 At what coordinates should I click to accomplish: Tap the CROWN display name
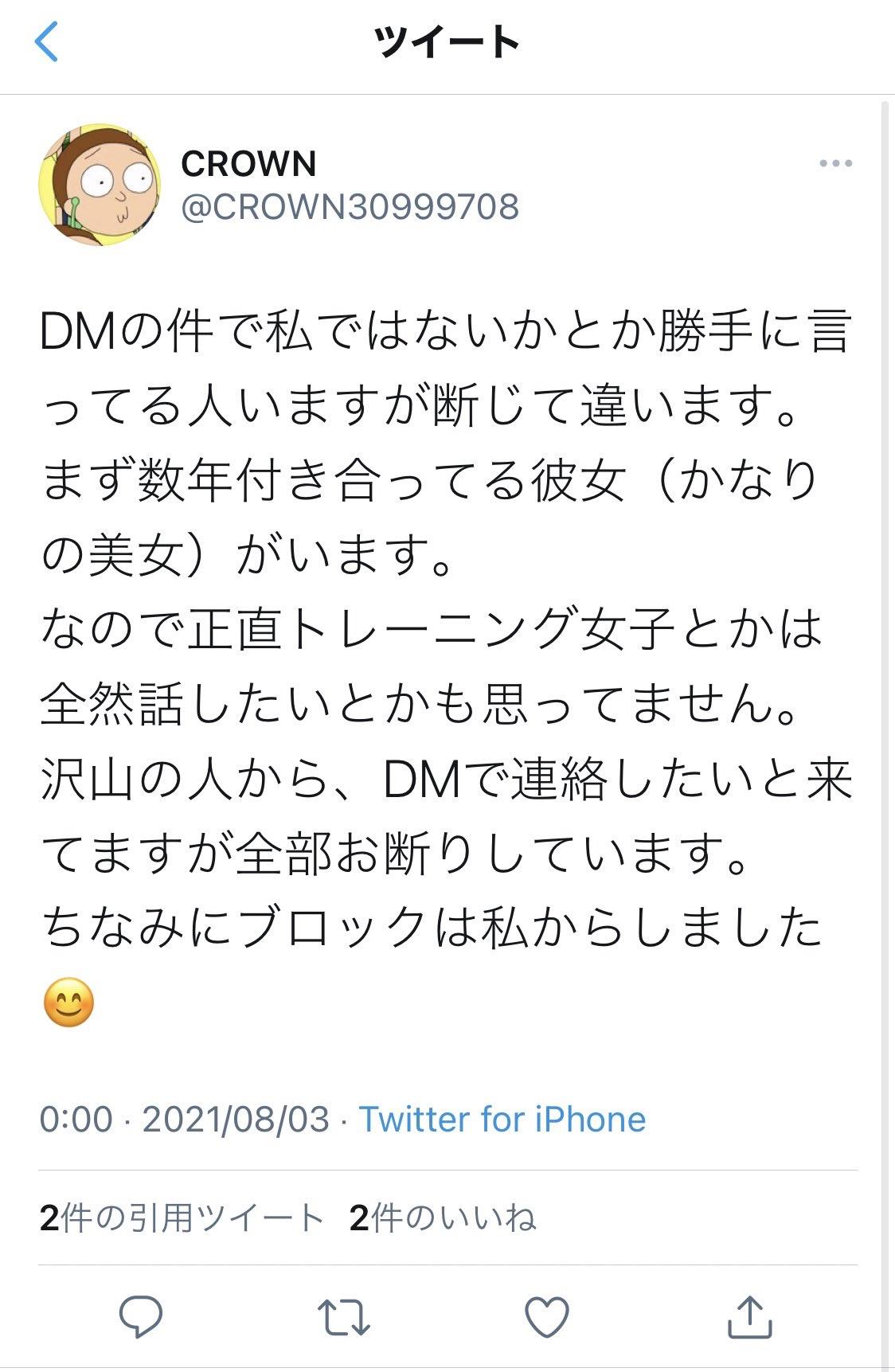[248, 164]
